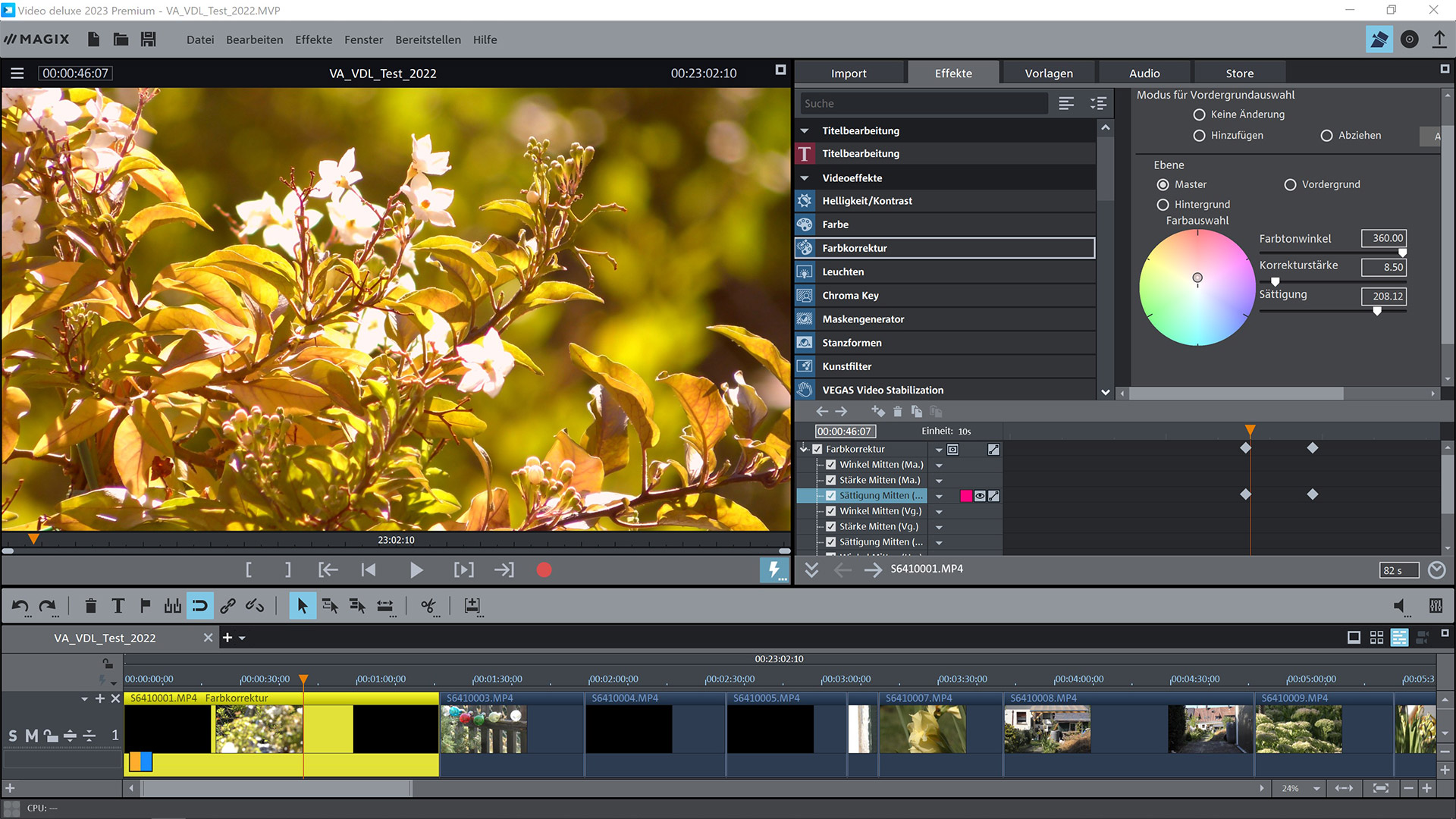Viewport: 1456px width, 819px height.
Task: Collapse the Videoeffekte section
Action: click(x=805, y=177)
